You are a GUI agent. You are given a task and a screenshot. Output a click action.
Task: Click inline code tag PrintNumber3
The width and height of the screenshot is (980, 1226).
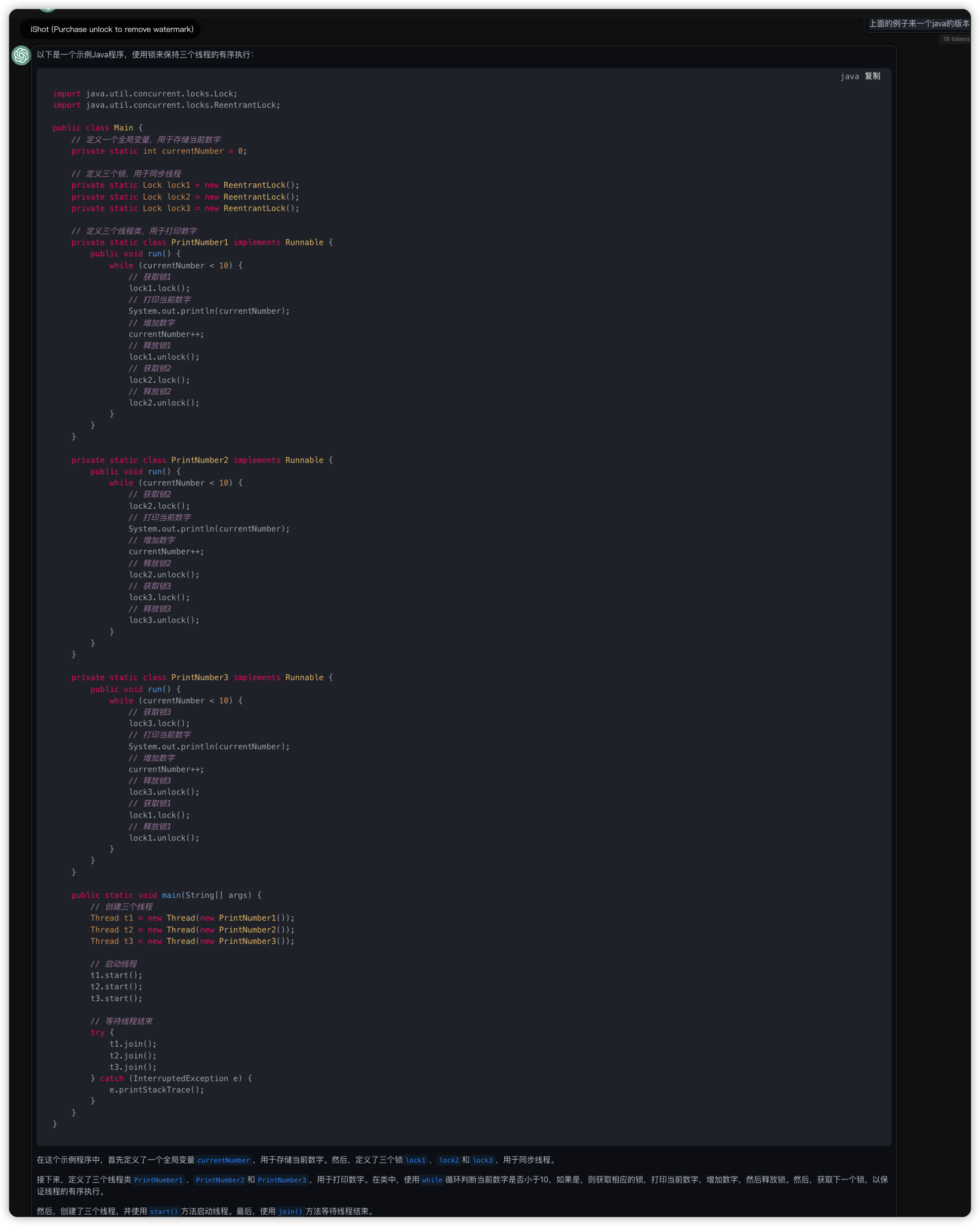(x=282, y=1180)
